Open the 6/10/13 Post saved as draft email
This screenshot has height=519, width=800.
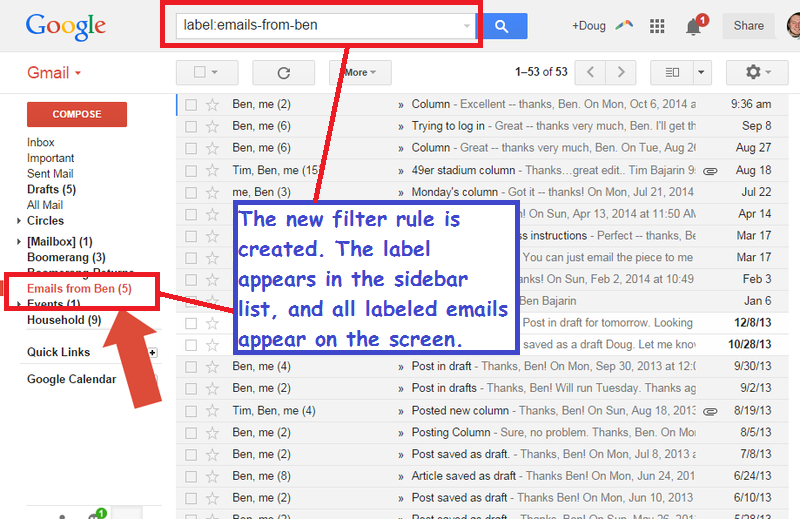(482, 498)
